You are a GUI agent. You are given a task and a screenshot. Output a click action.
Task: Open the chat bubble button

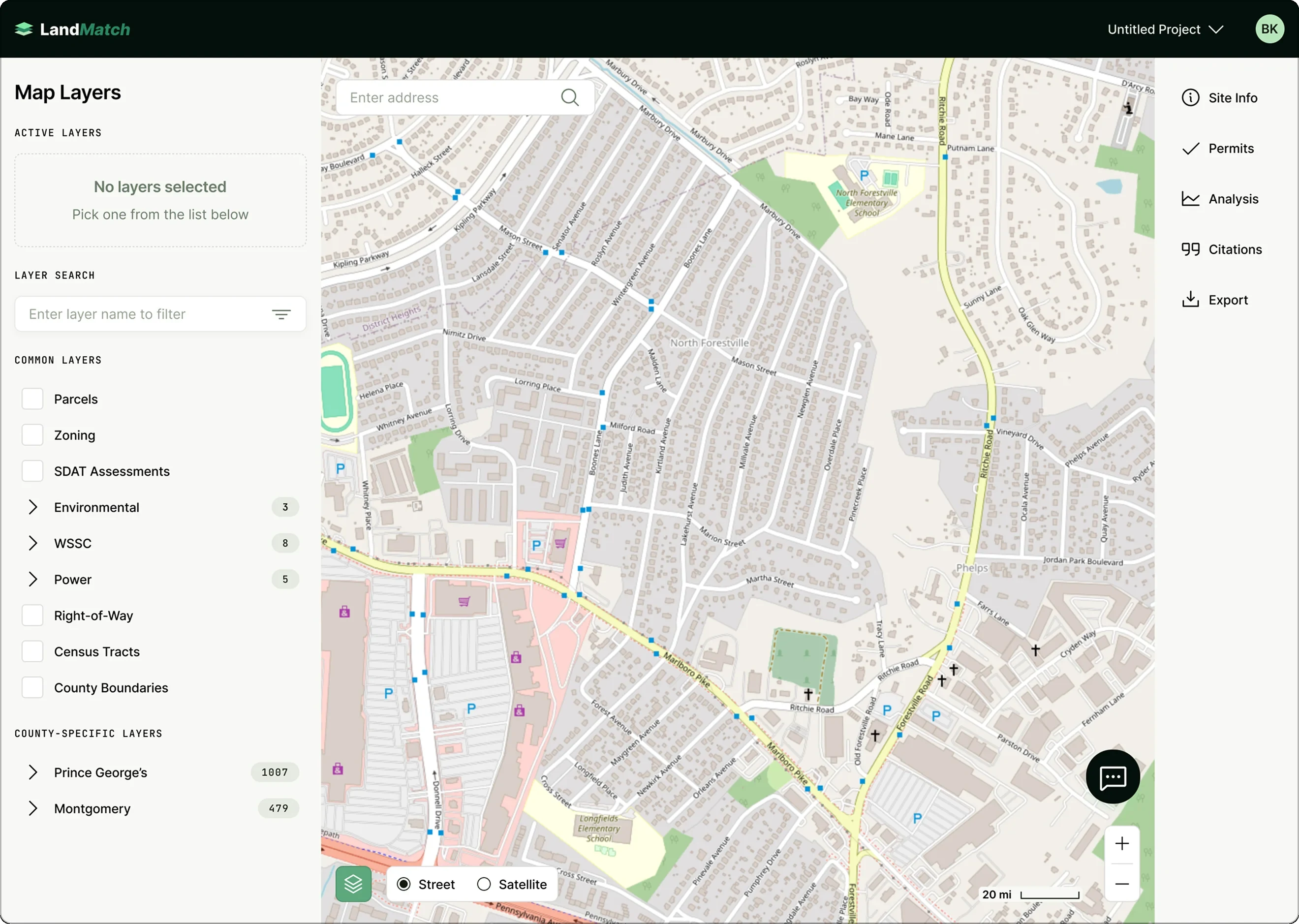click(x=1113, y=776)
